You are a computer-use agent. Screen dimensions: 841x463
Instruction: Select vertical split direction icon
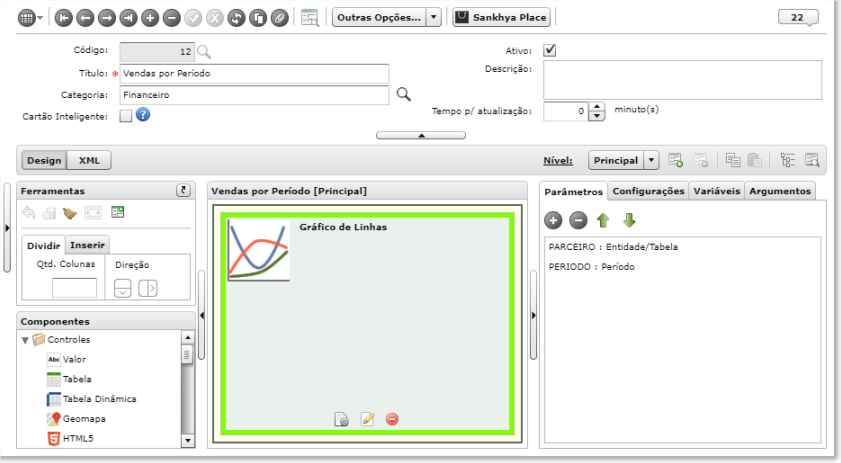pos(123,288)
